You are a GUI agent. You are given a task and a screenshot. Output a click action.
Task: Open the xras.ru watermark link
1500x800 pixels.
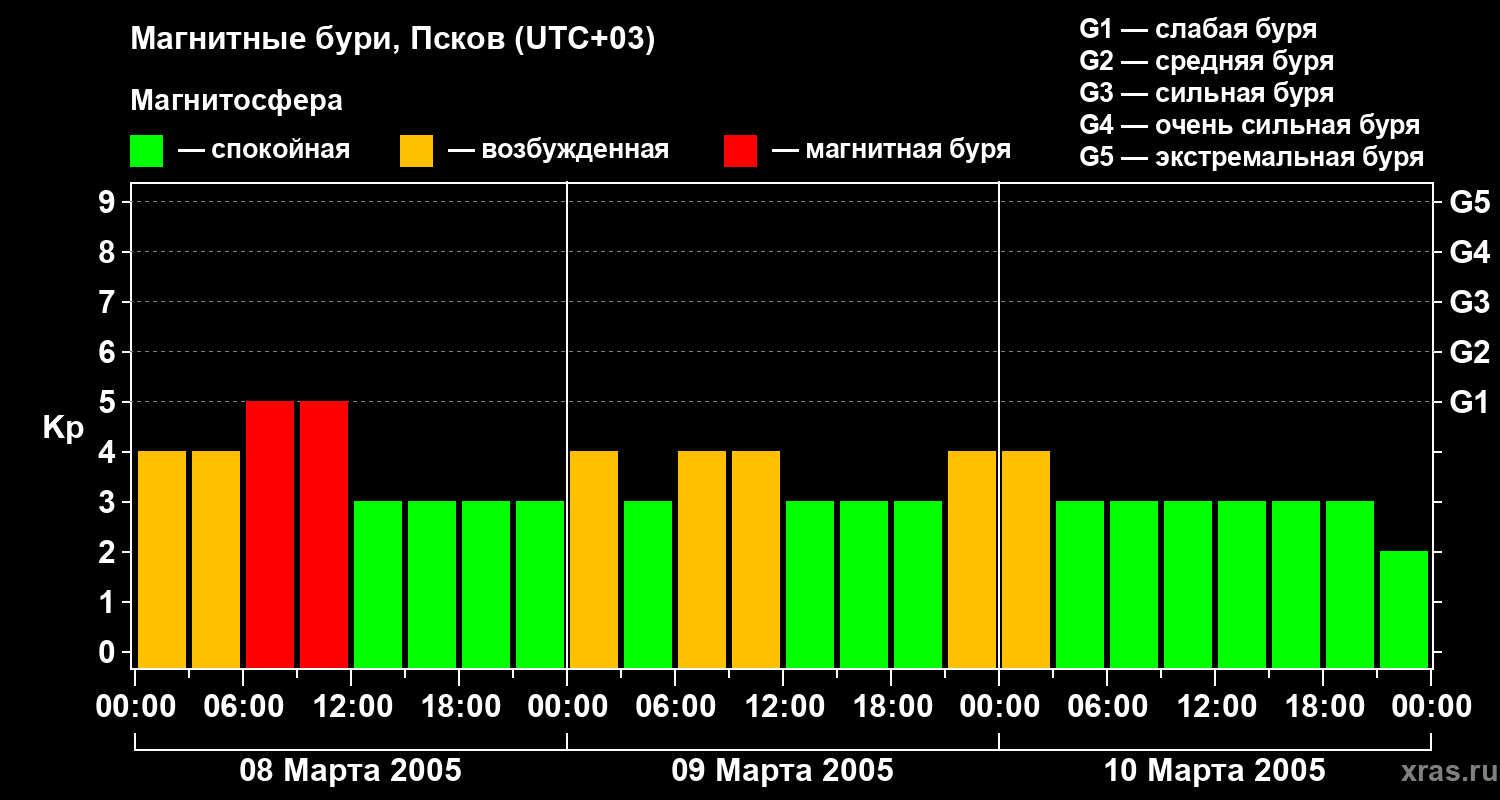click(x=1444, y=771)
